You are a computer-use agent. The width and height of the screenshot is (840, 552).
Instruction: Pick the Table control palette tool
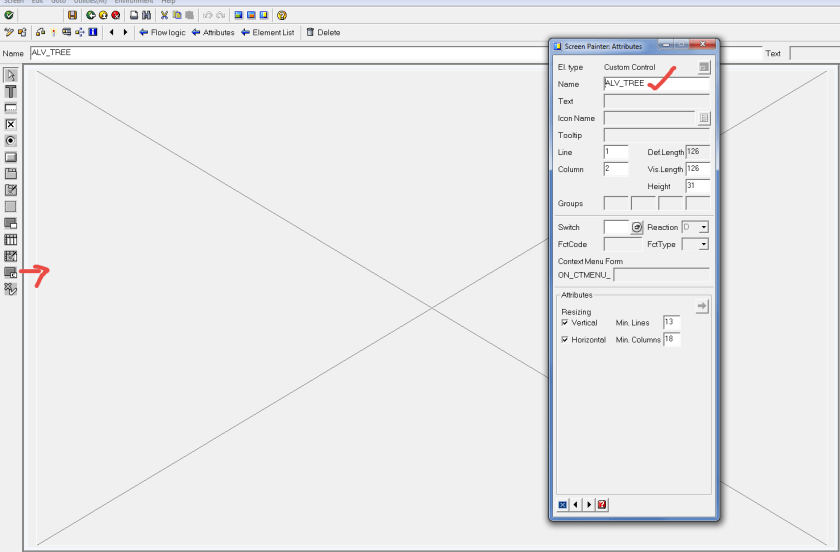tap(11, 239)
